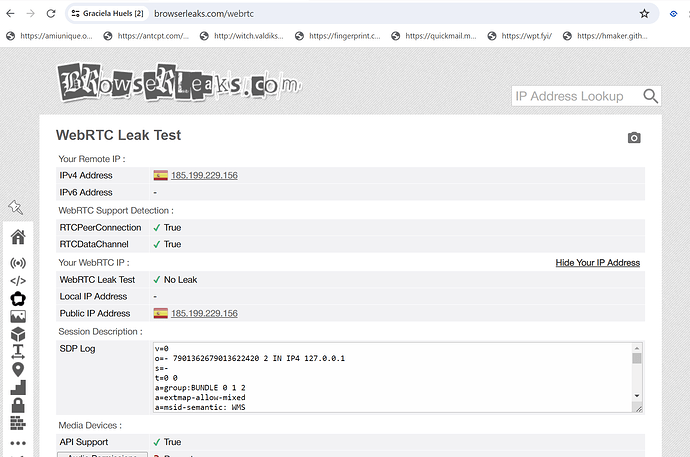Click the SDP Log scrollbar thumb
The width and height of the screenshot is (690, 457).
[x=637, y=358]
